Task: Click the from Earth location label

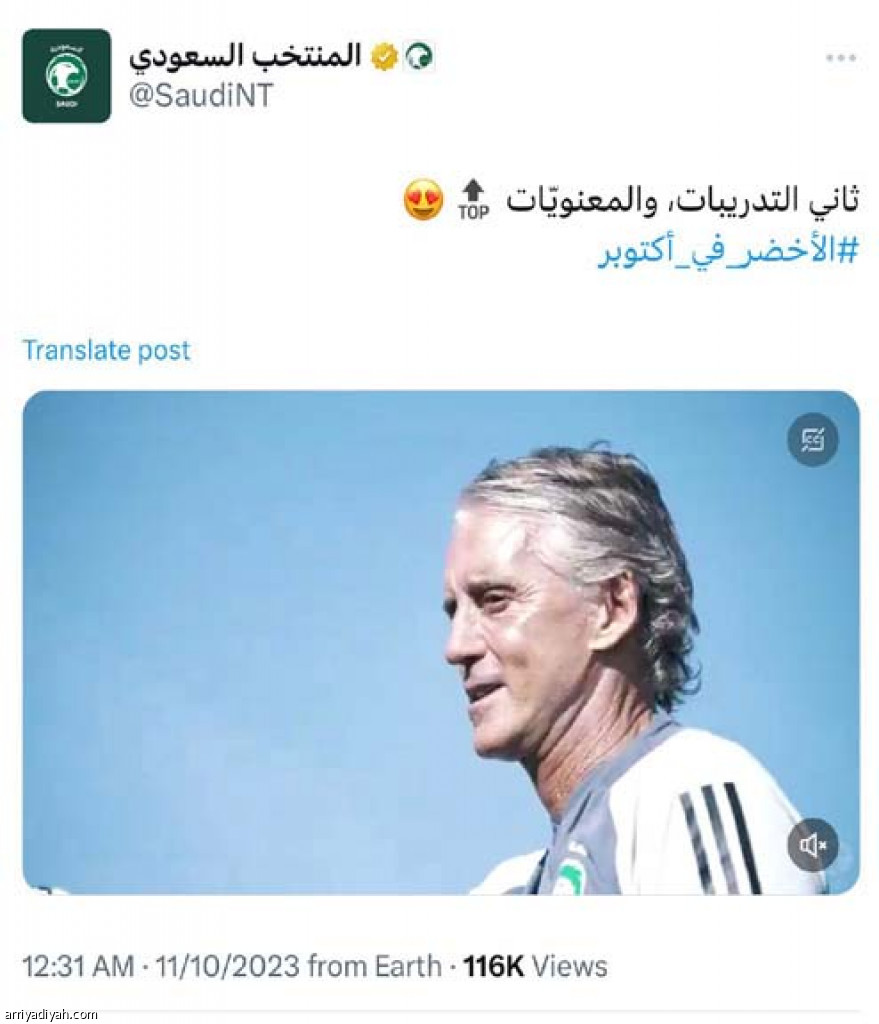Action: click(374, 967)
